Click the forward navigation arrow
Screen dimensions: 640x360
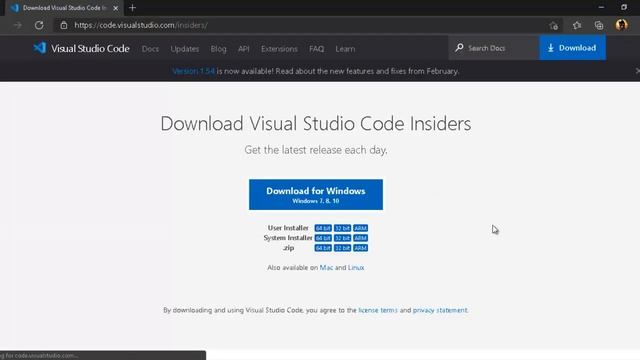coord(18,25)
